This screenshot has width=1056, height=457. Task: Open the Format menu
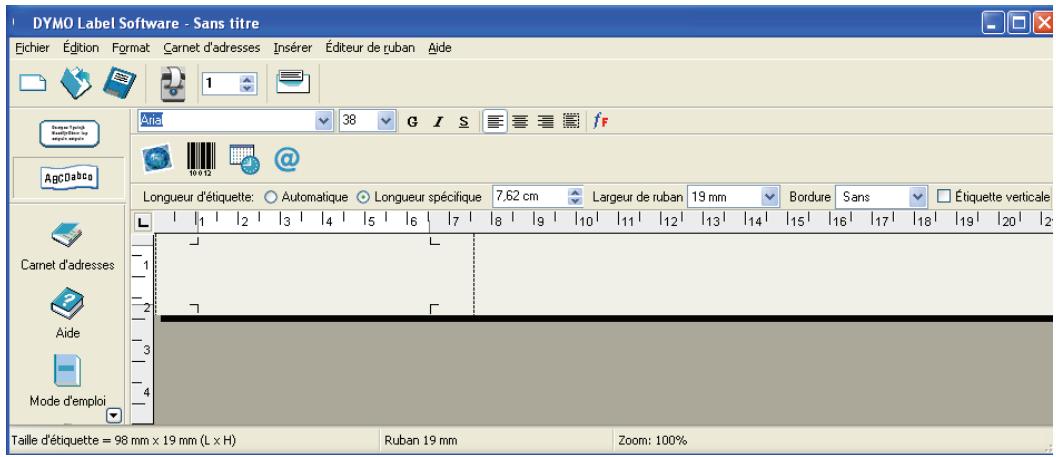(131, 48)
